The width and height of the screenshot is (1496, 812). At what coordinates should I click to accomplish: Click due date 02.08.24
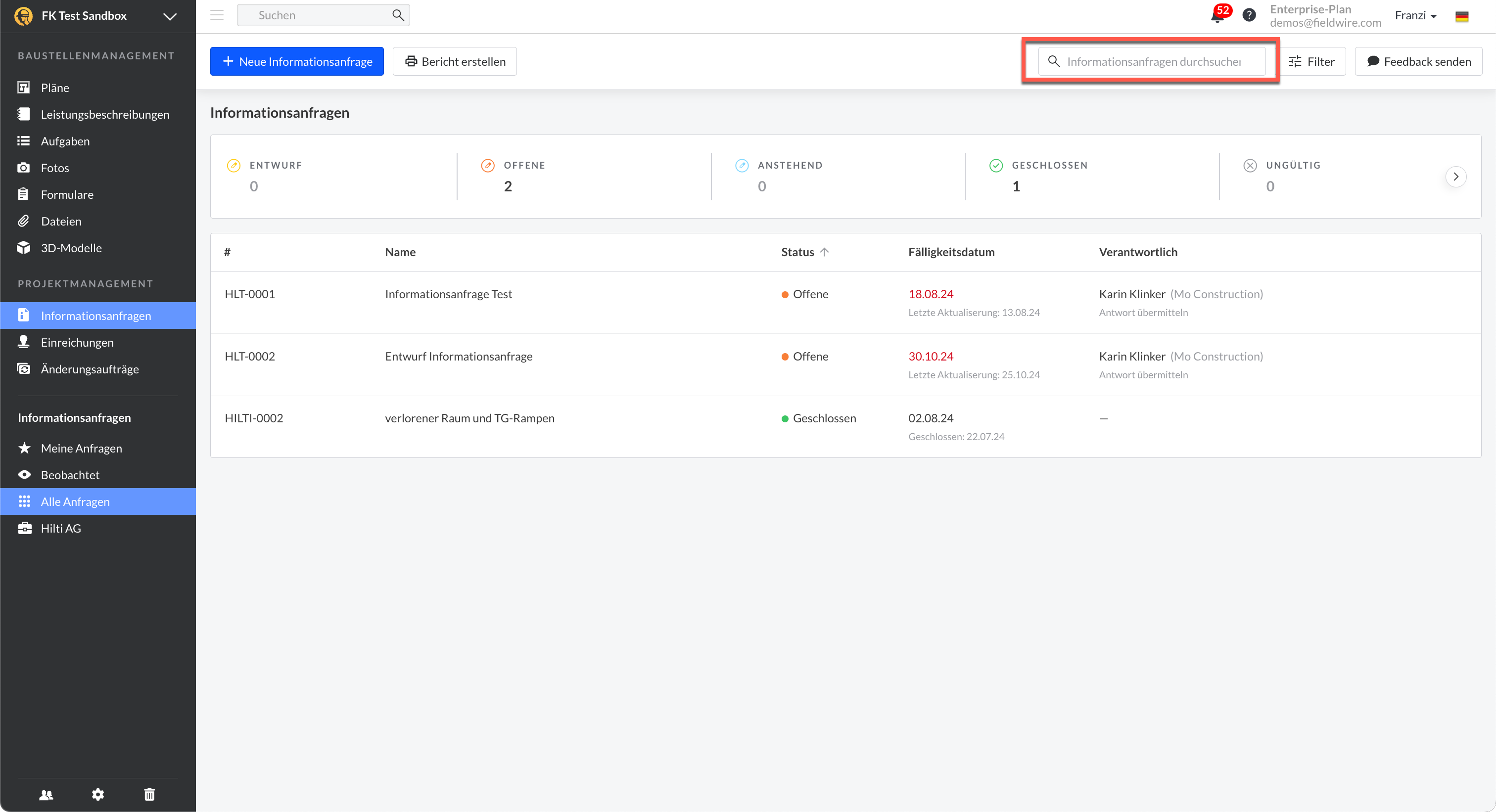coord(931,418)
